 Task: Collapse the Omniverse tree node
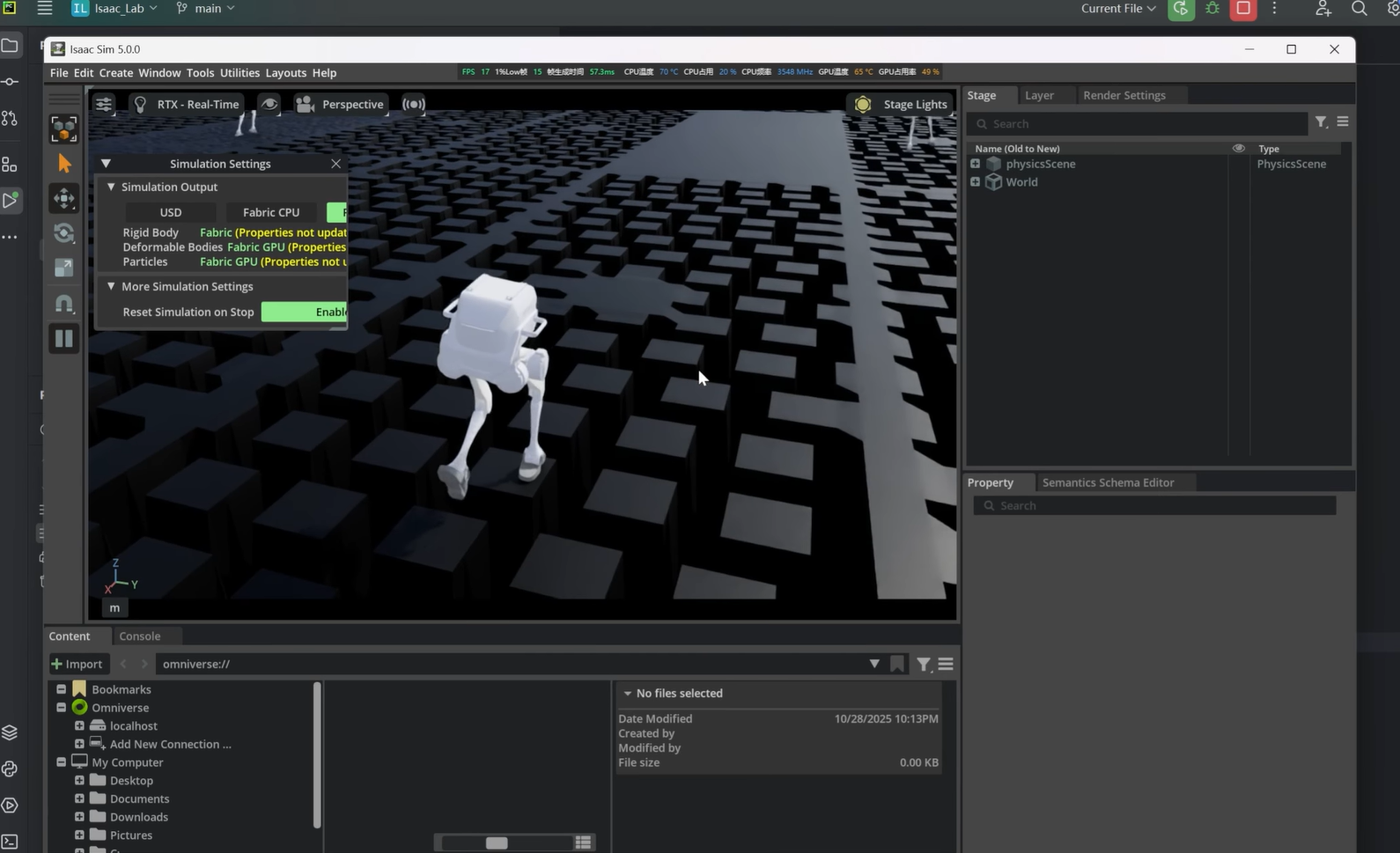pos(61,708)
